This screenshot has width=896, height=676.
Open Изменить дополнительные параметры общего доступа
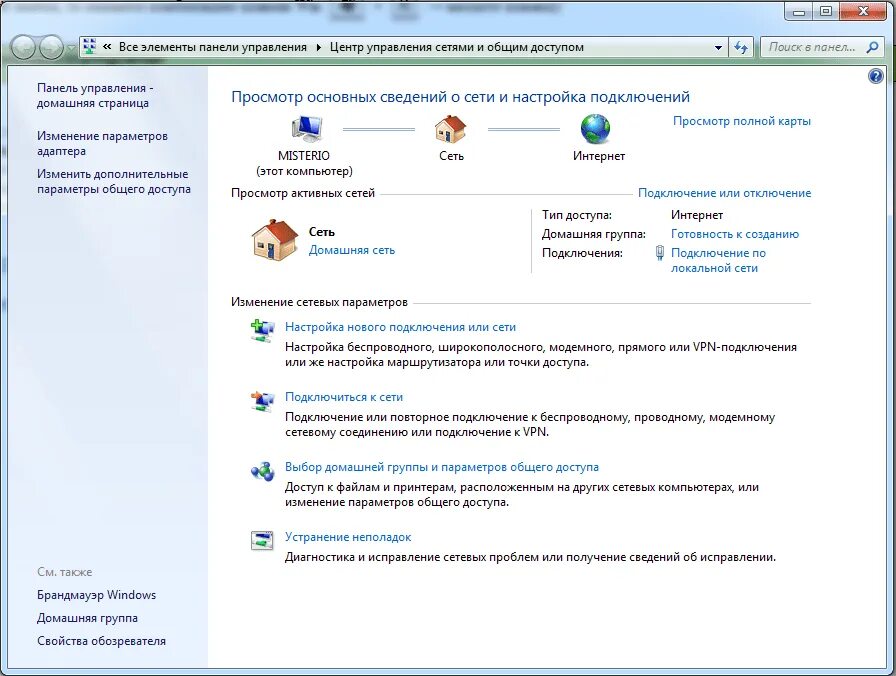point(114,181)
